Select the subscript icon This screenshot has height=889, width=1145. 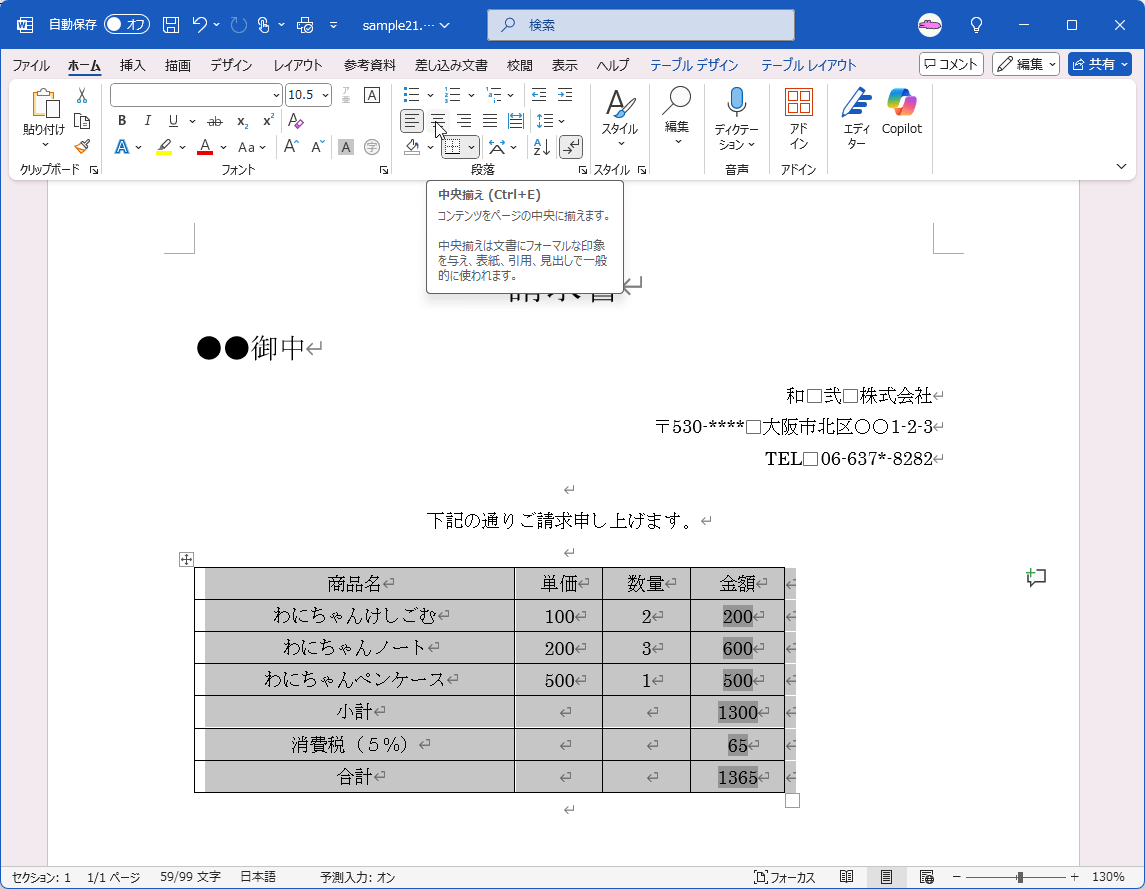click(x=240, y=121)
